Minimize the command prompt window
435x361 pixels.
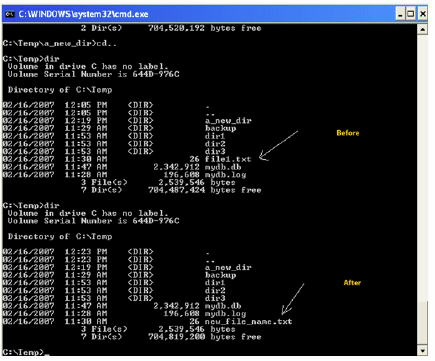(400, 14)
